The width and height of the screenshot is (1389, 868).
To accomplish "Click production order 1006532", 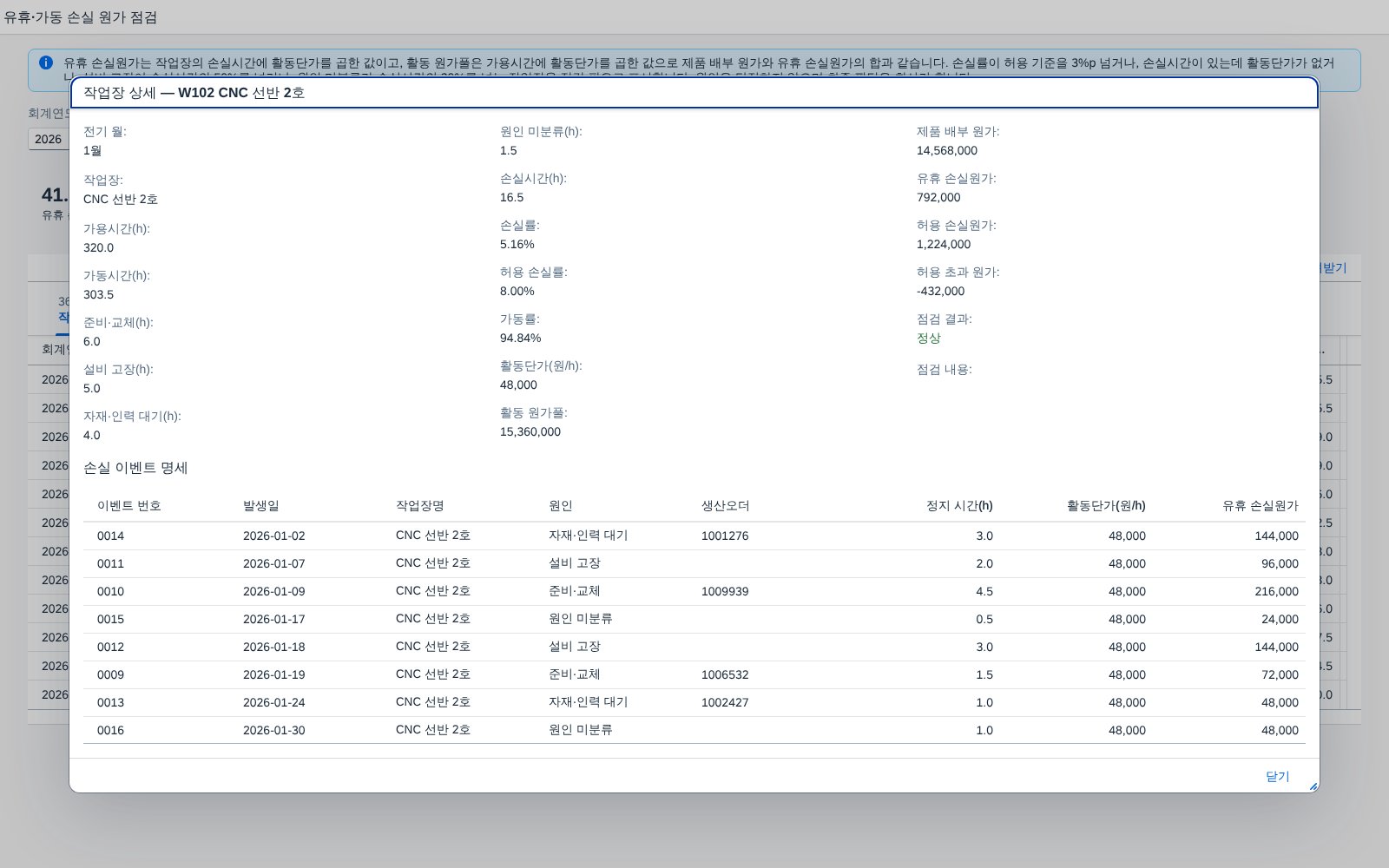I will point(725,674).
